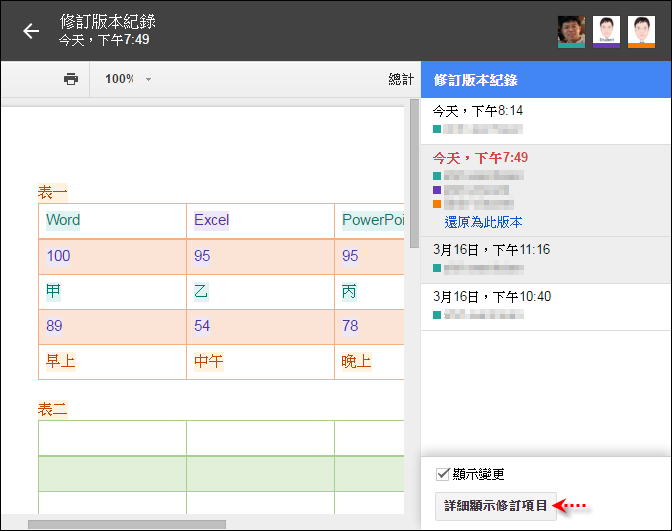Click the teal editor color square in 8:14 revision
The height and width of the screenshot is (531, 672).
(437, 129)
